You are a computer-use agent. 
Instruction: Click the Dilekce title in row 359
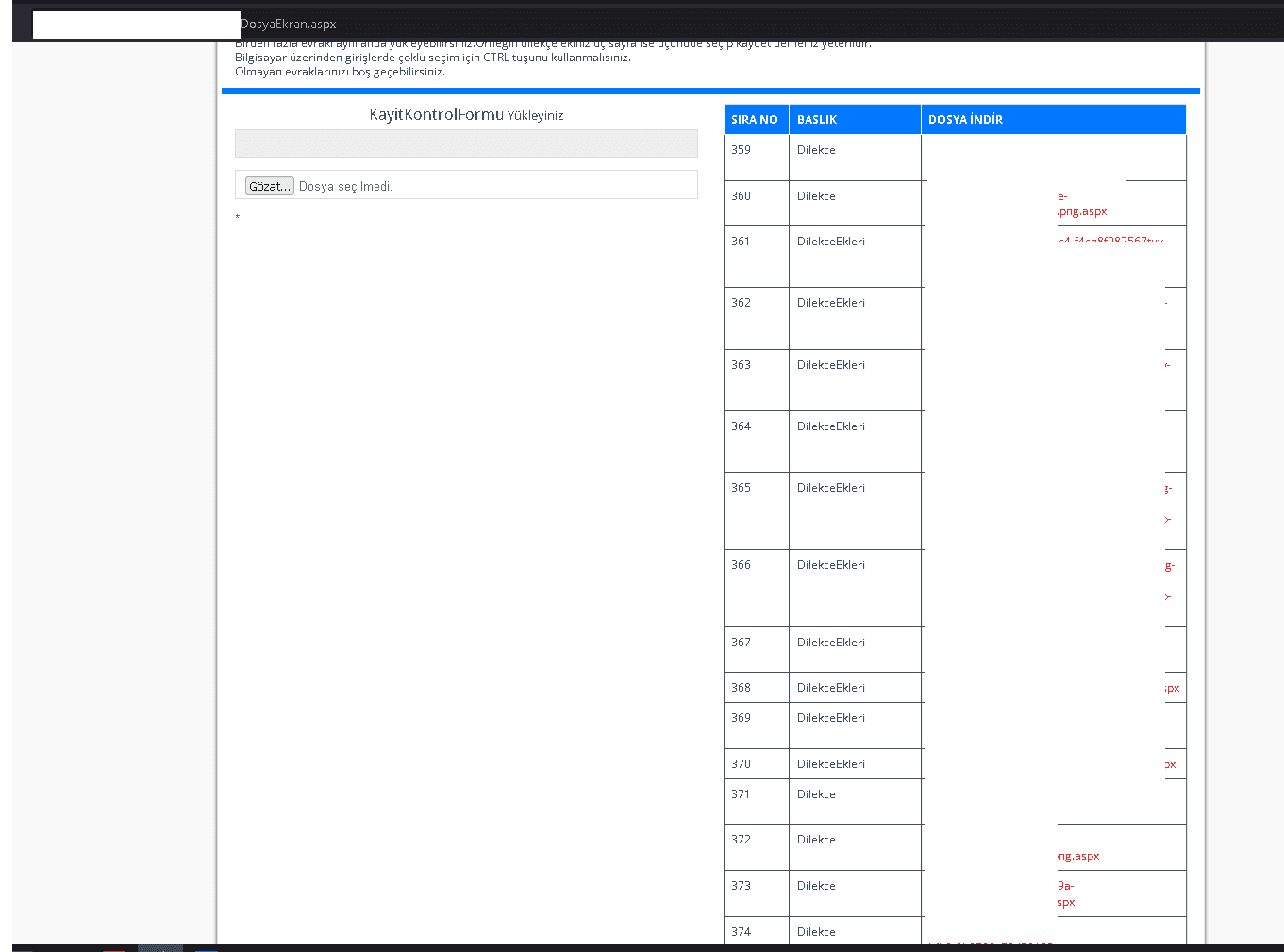[816, 150]
